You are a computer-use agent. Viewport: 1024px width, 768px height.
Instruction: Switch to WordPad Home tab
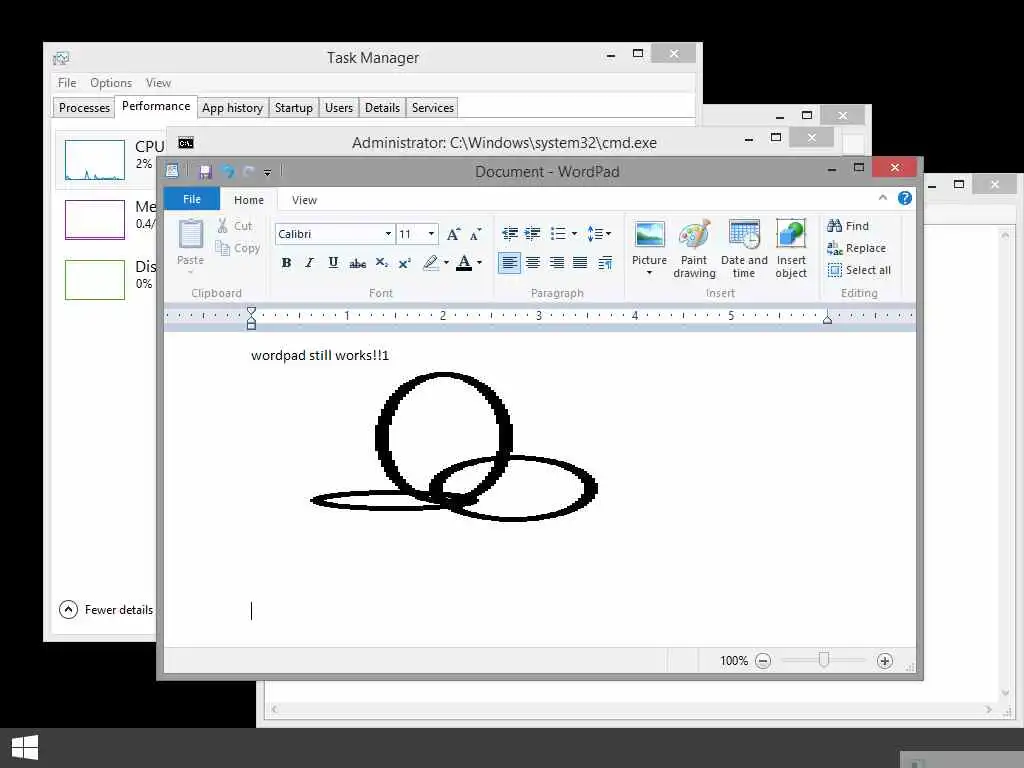click(249, 200)
